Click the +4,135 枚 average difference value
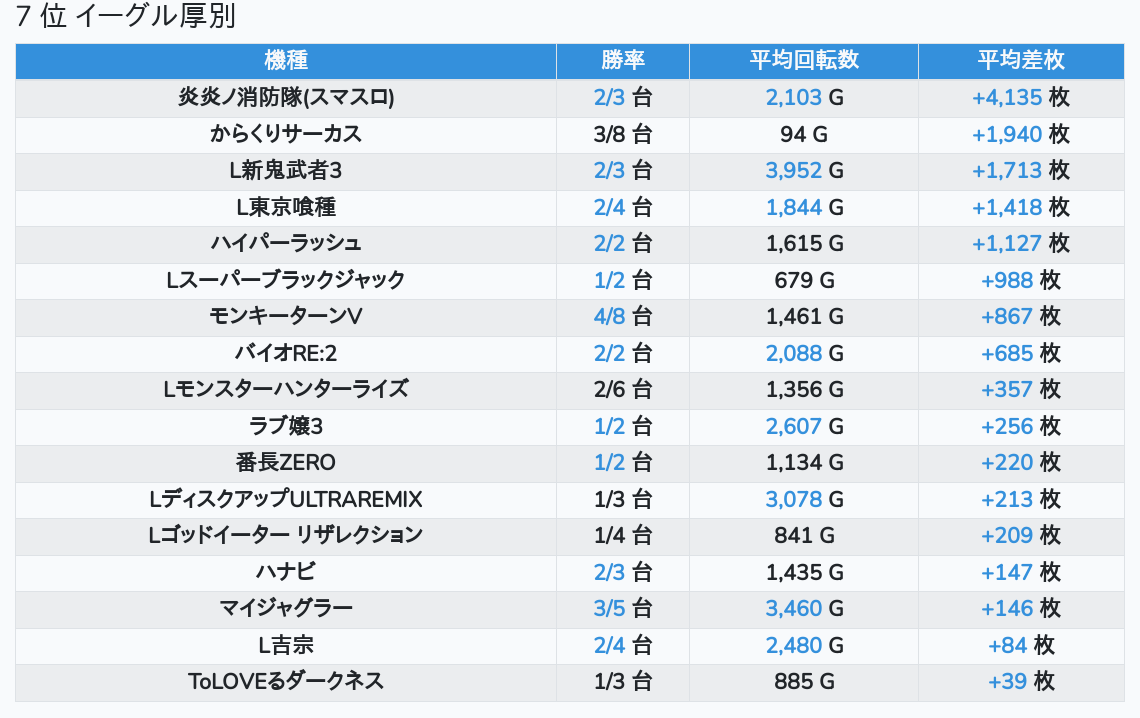The width and height of the screenshot is (1140, 718). coord(1020,97)
